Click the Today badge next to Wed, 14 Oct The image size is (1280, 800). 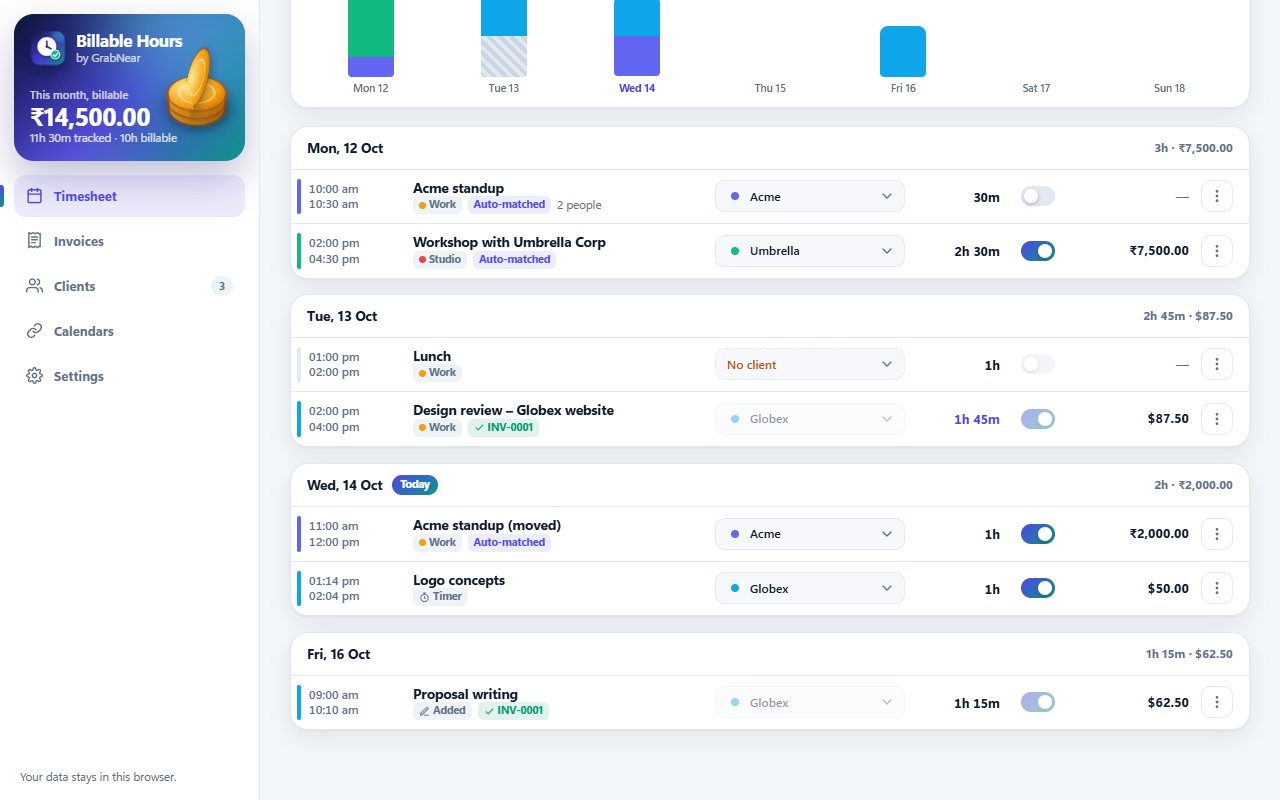click(415, 485)
